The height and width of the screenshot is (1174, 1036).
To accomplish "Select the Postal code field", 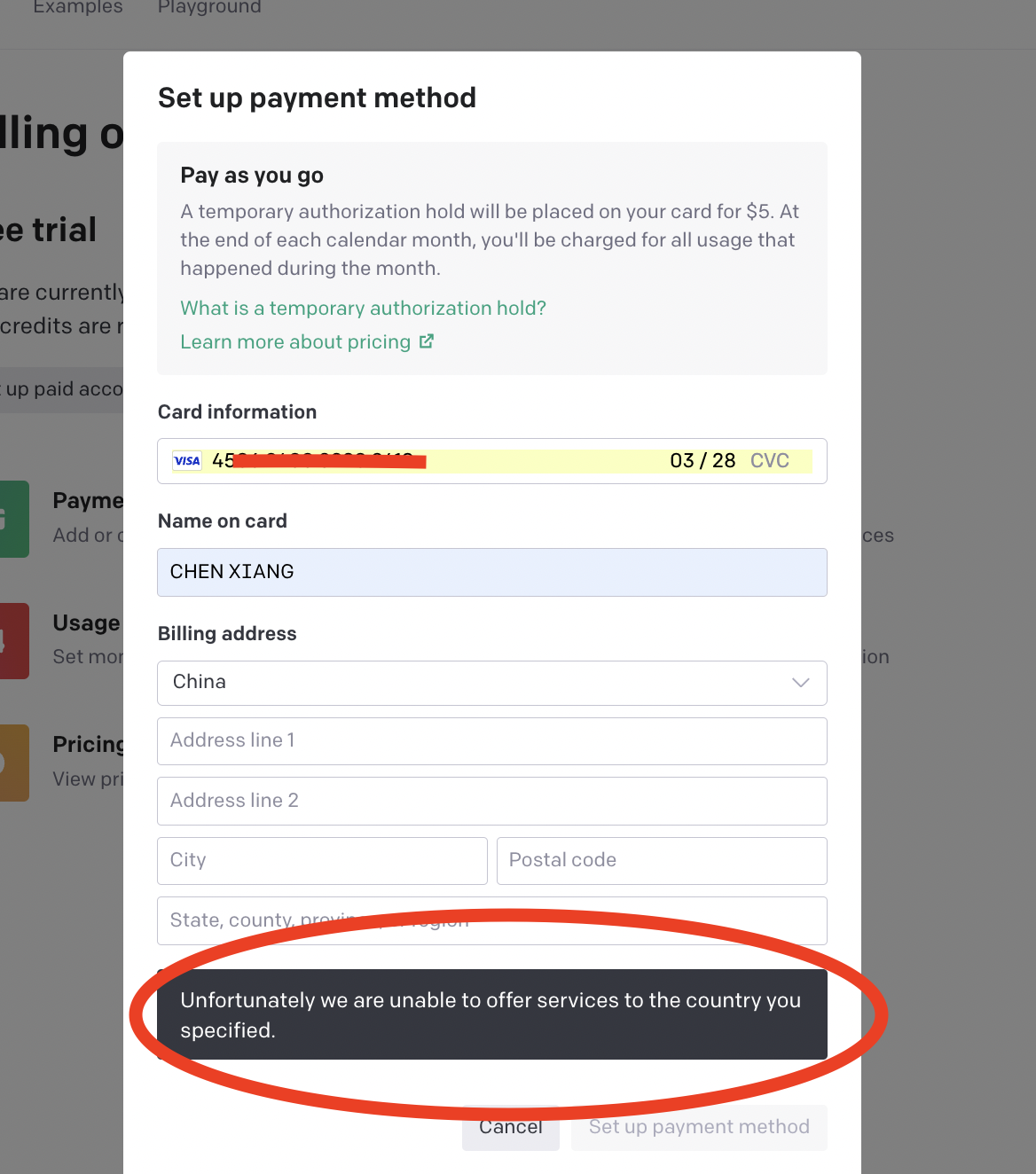I will point(662,861).
